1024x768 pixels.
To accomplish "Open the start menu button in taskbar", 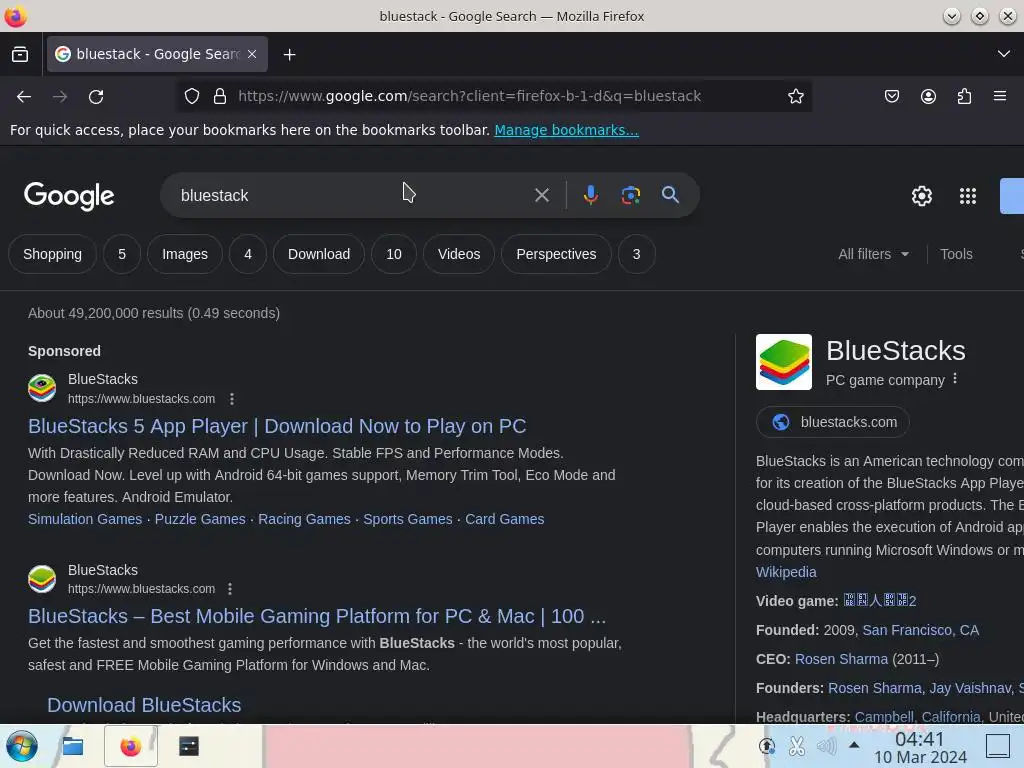I will (22, 746).
